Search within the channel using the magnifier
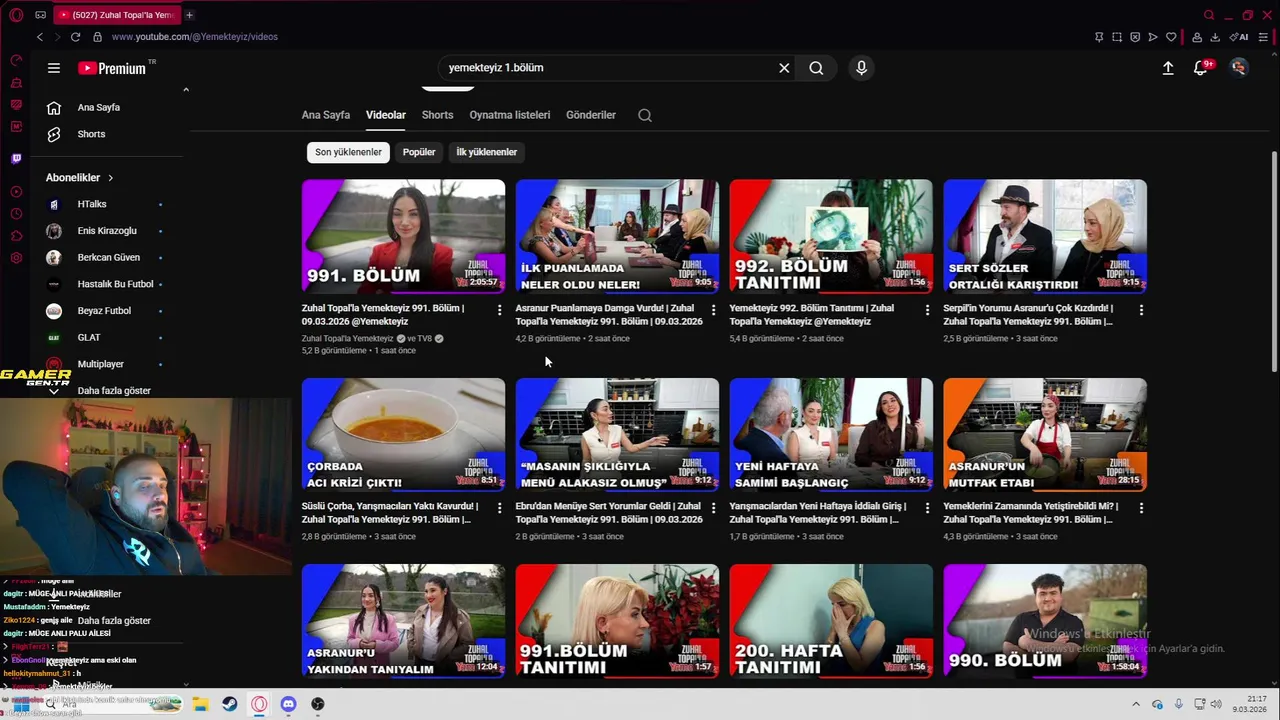Screen dimensions: 1280x720 (x=645, y=115)
